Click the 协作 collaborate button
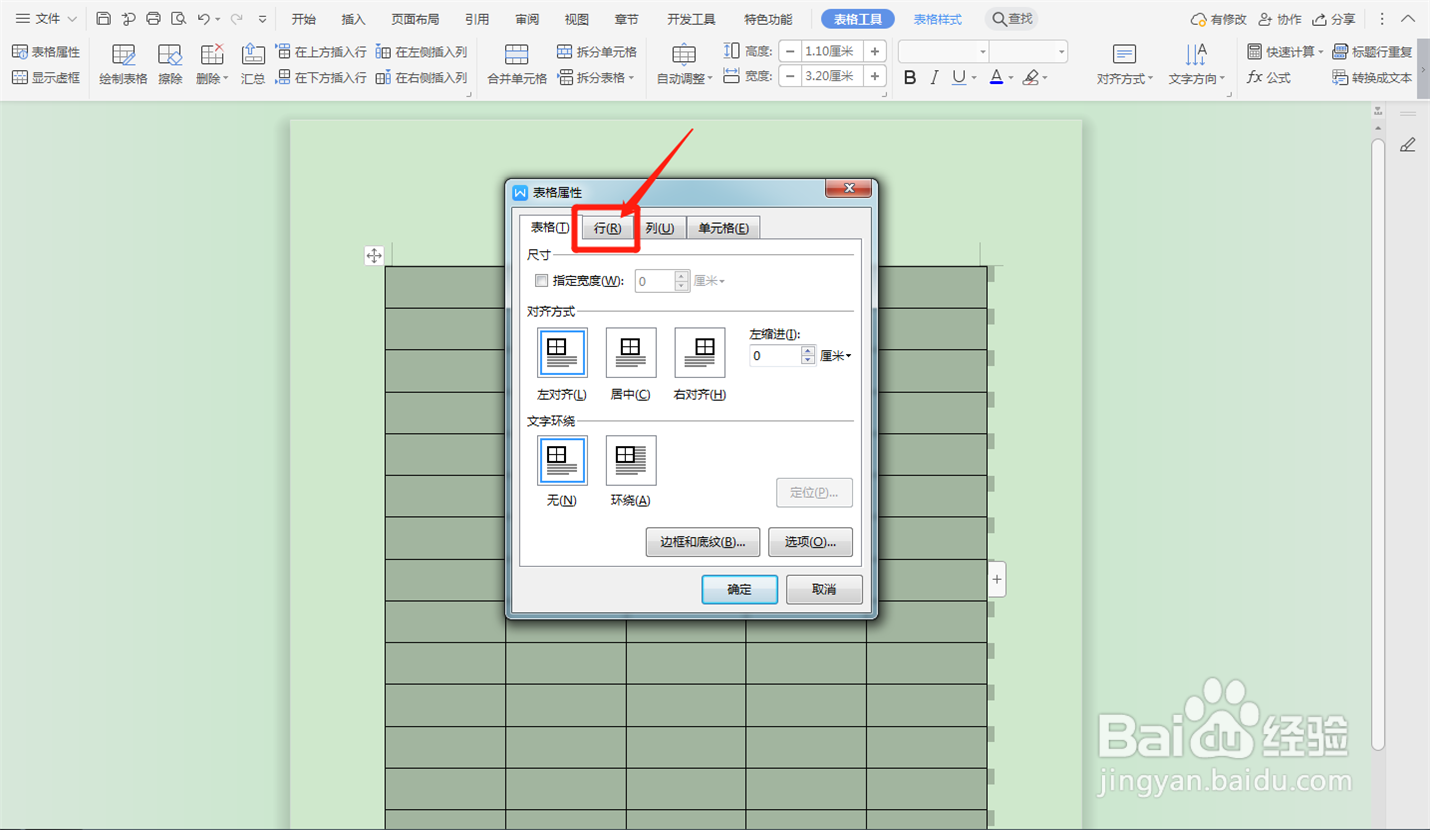The image size is (1430, 830). pyautogui.click(x=1280, y=19)
